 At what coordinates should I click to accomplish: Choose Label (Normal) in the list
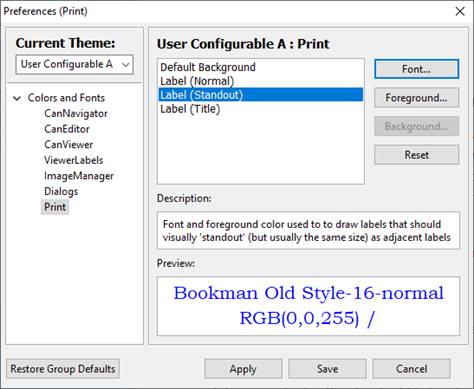261,81
